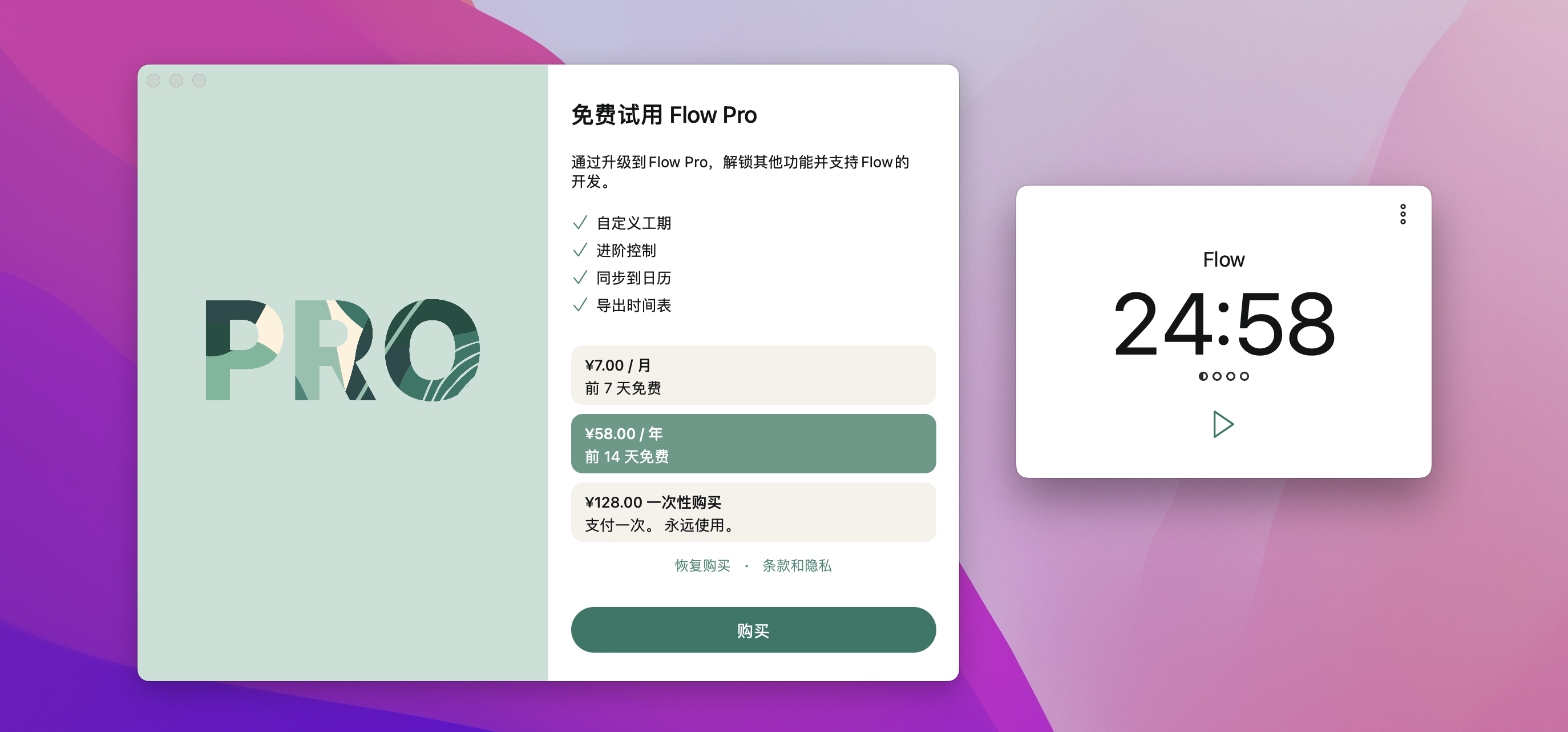This screenshot has width=1568, height=732.
Task: Click the checkmark beside 同步到日历
Action: pos(580,277)
